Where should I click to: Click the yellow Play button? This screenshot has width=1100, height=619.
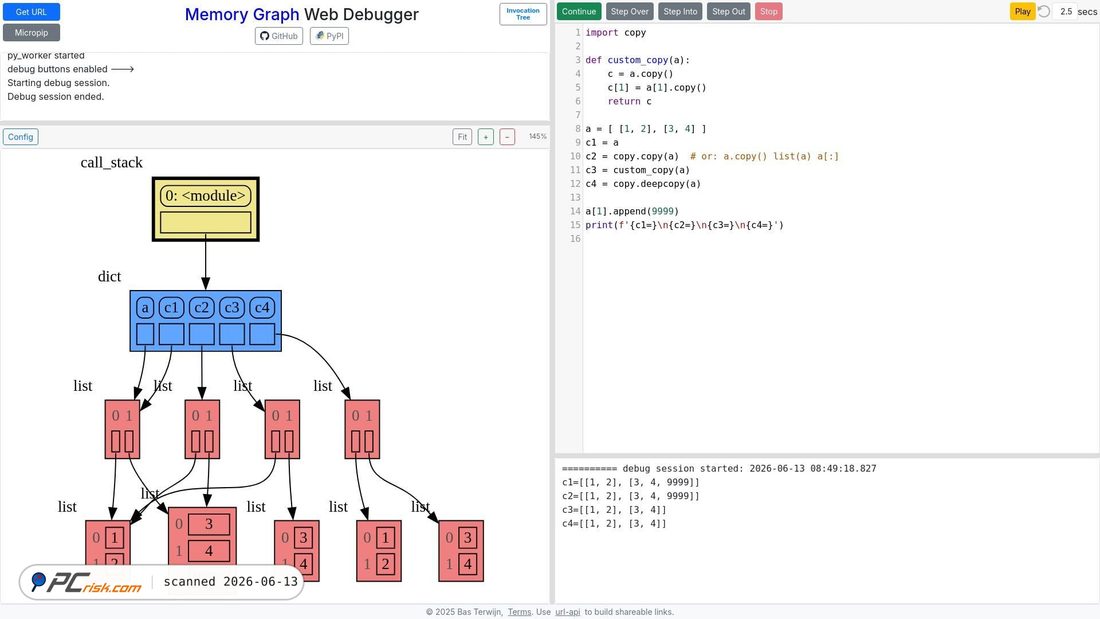(x=1022, y=11)
